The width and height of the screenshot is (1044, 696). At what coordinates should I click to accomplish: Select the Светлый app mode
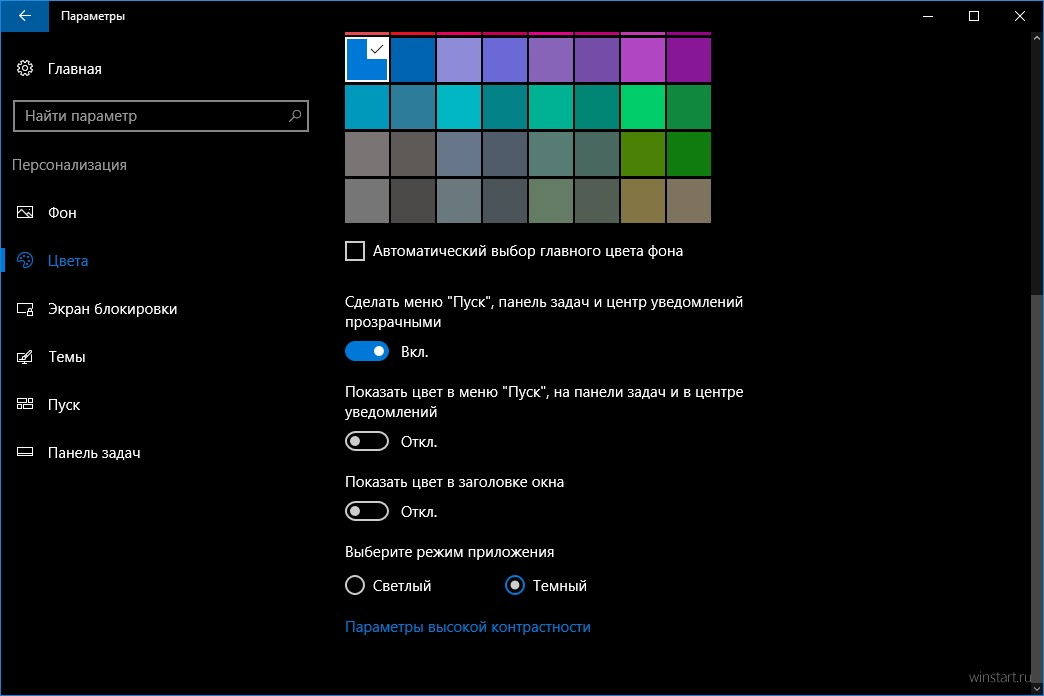pyautogui.click(x=355, y=585)
